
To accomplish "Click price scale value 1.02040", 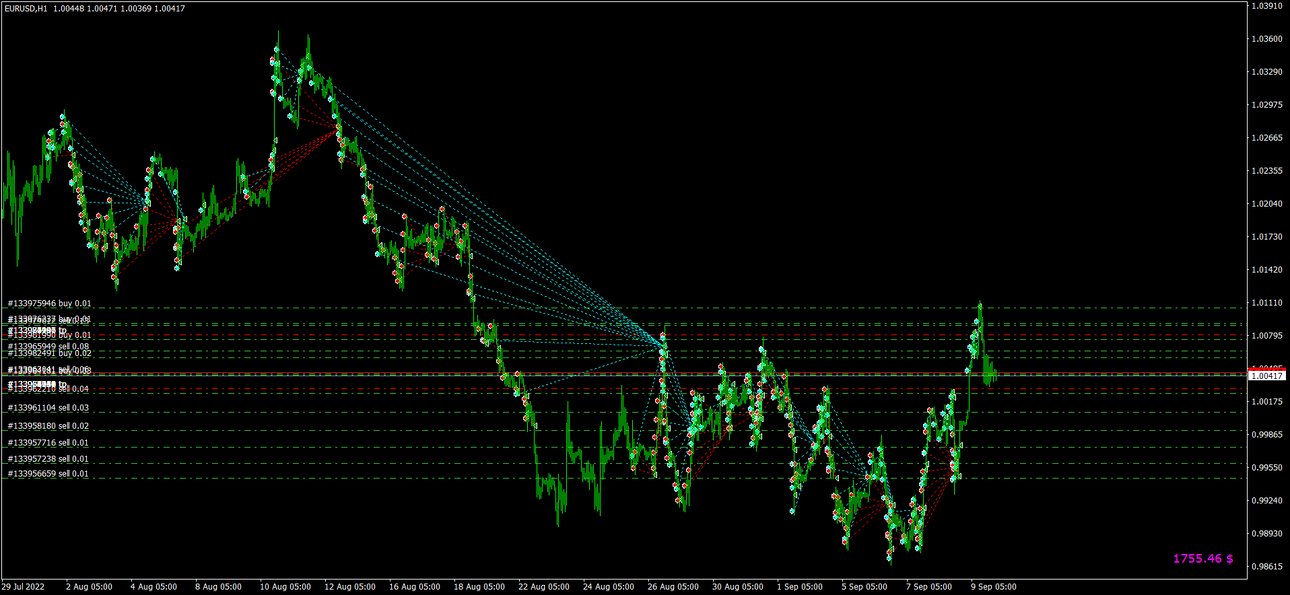I will (1268, 204).
